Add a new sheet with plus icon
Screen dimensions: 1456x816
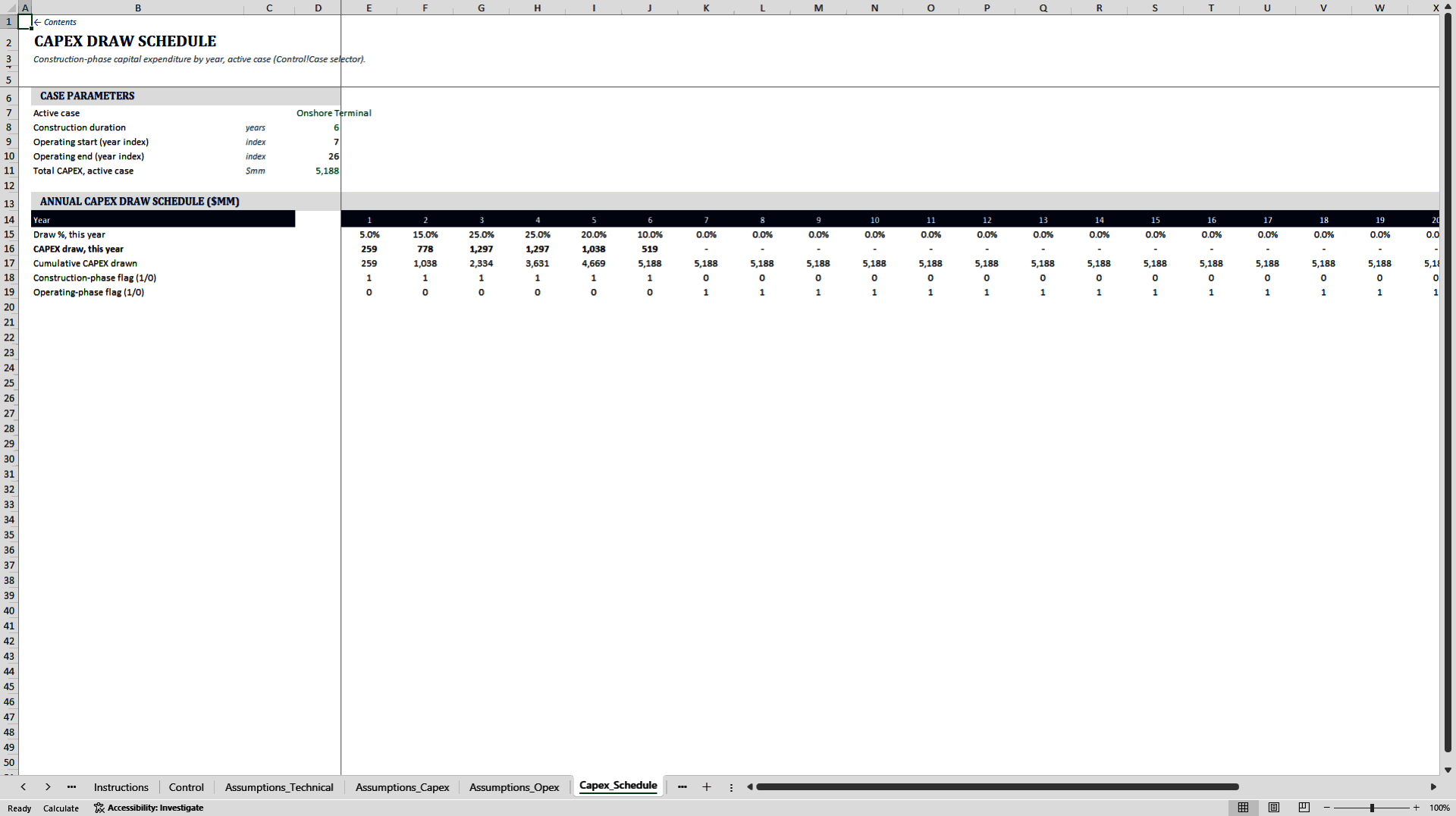point(707,787)
